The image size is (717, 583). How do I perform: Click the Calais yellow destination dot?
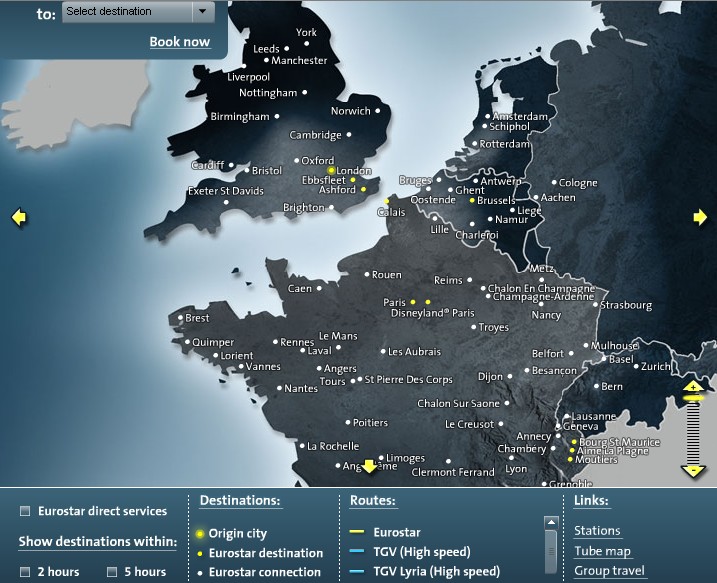[387, 201]
